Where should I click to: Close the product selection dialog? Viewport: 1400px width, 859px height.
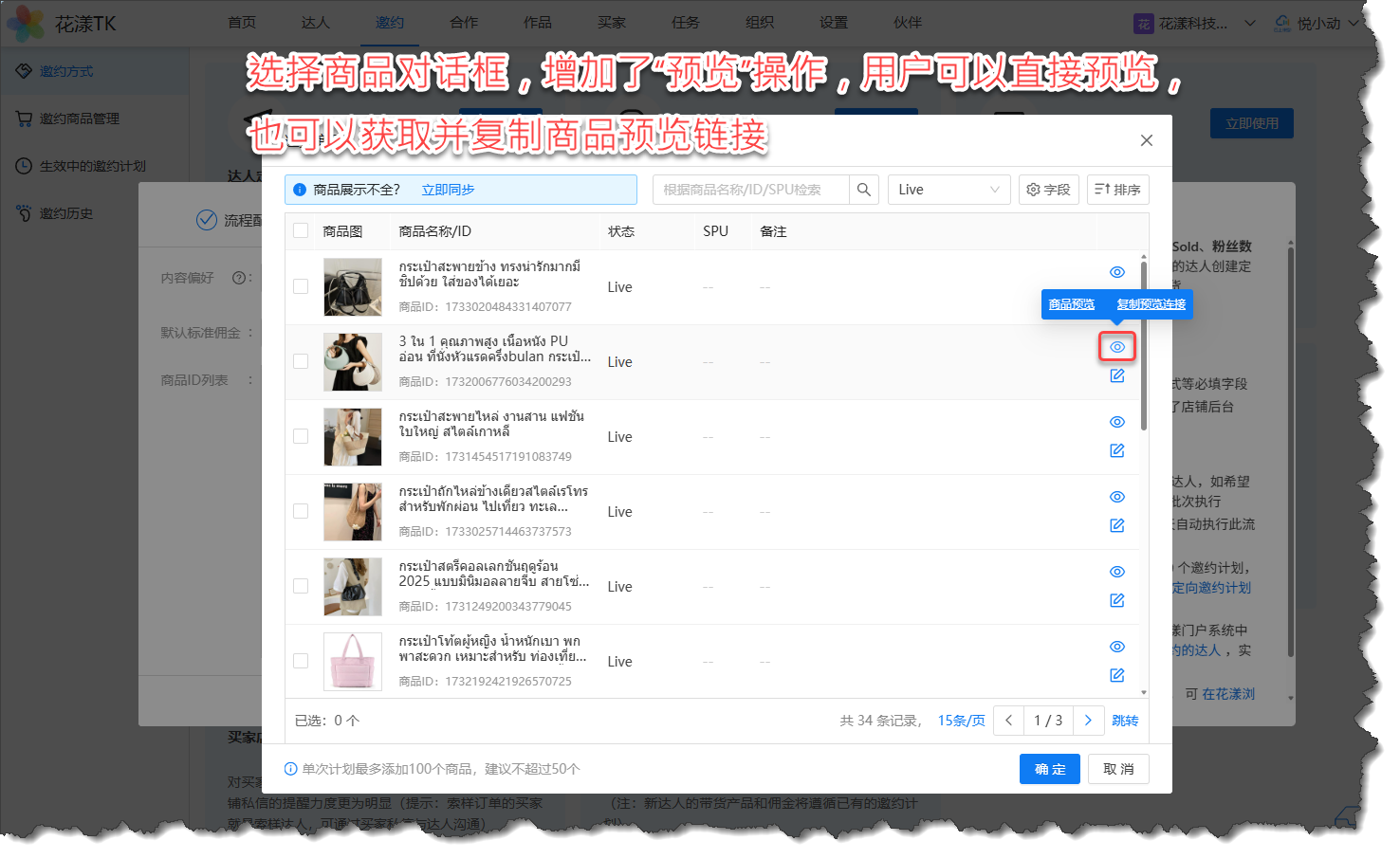click(x=1146, y=140)
